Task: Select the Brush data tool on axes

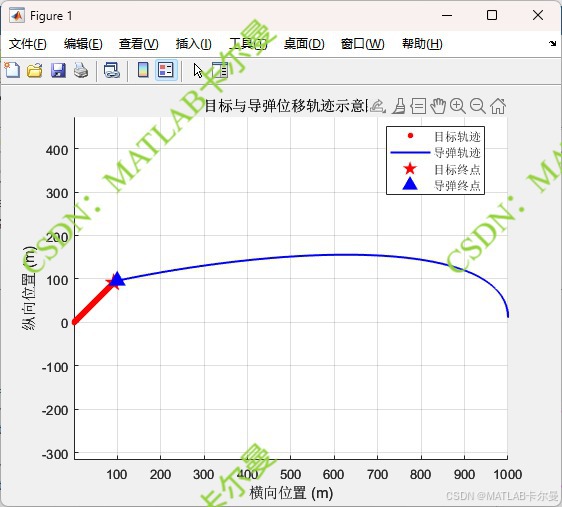Action: pyautogui.click(x=399, y=106)
